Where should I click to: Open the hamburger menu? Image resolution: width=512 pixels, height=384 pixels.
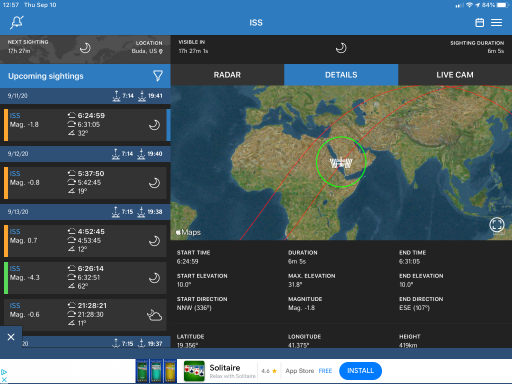496,22
